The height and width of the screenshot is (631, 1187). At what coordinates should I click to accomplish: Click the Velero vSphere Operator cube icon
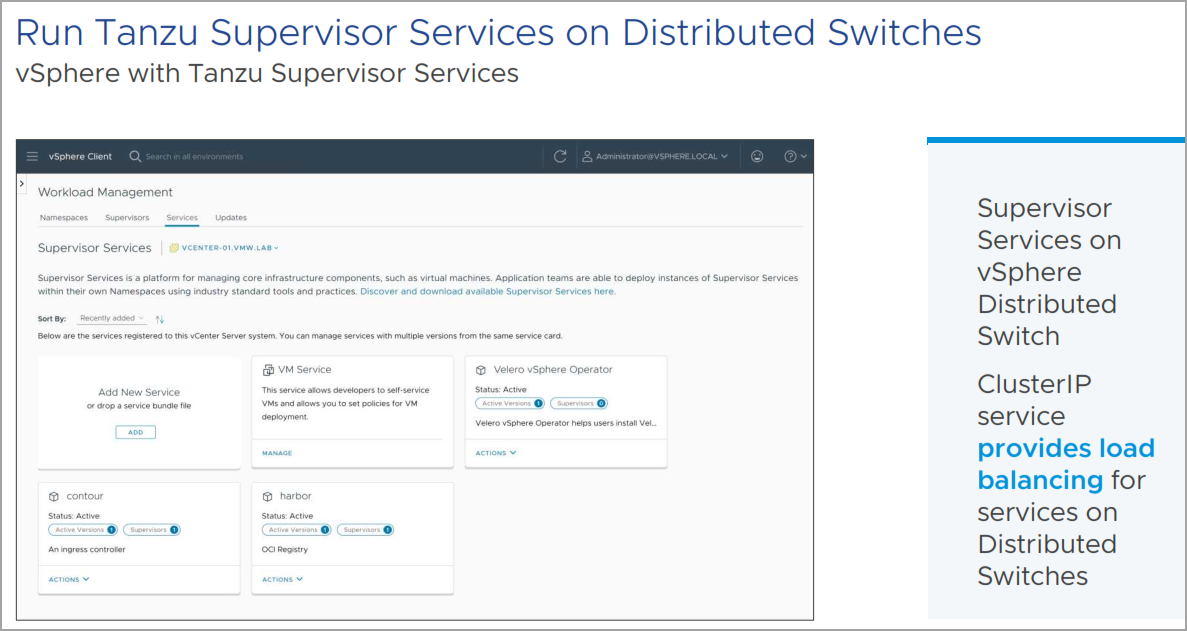click(x=481, y=370)
